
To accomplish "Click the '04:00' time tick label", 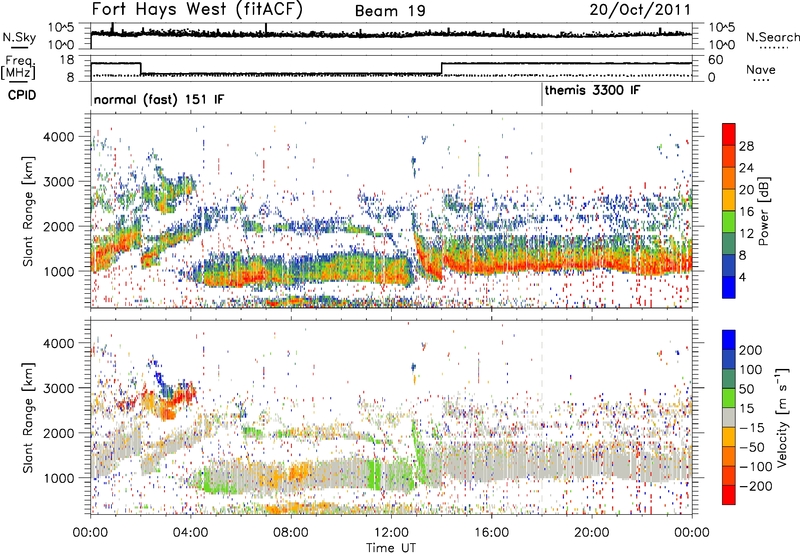I will (x=191, y=533).
